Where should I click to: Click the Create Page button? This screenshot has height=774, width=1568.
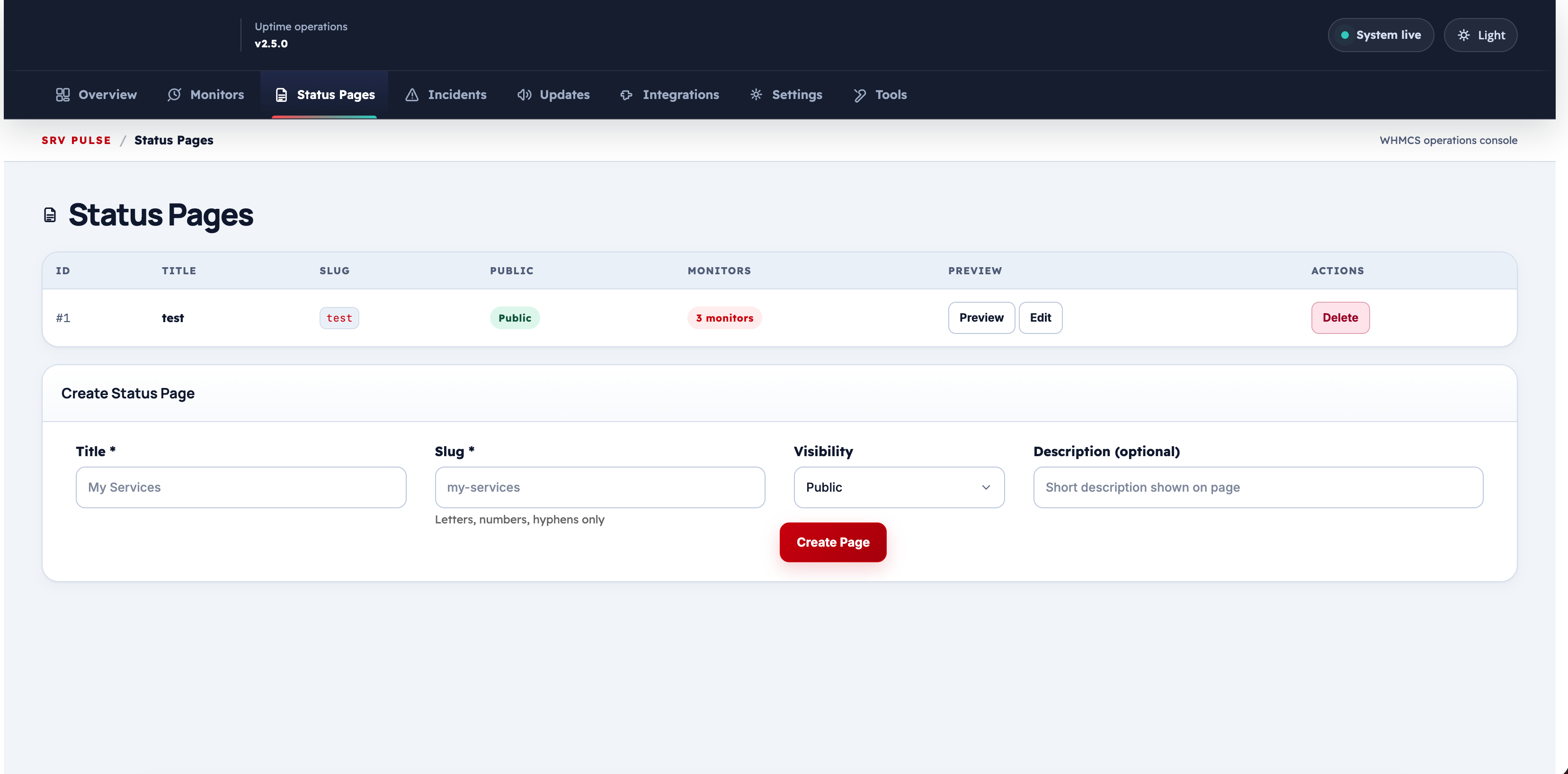pyautogui.click(x=833, y=542)
